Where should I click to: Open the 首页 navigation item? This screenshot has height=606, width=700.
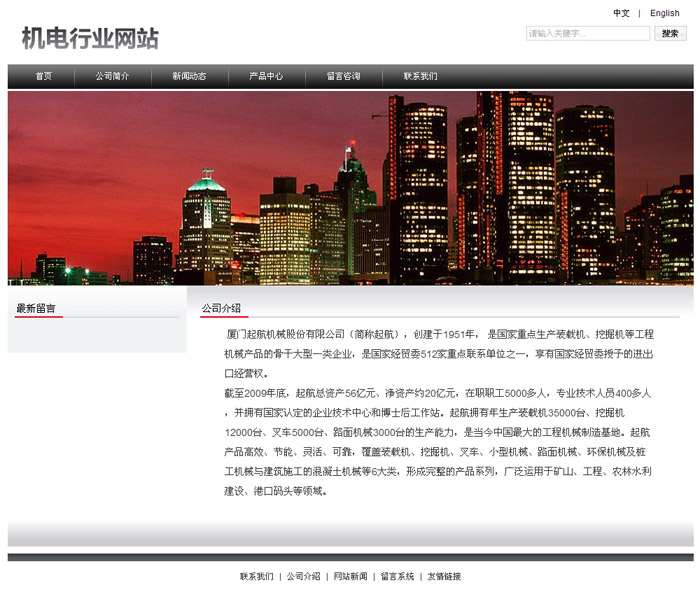click(x=43, y=76)
